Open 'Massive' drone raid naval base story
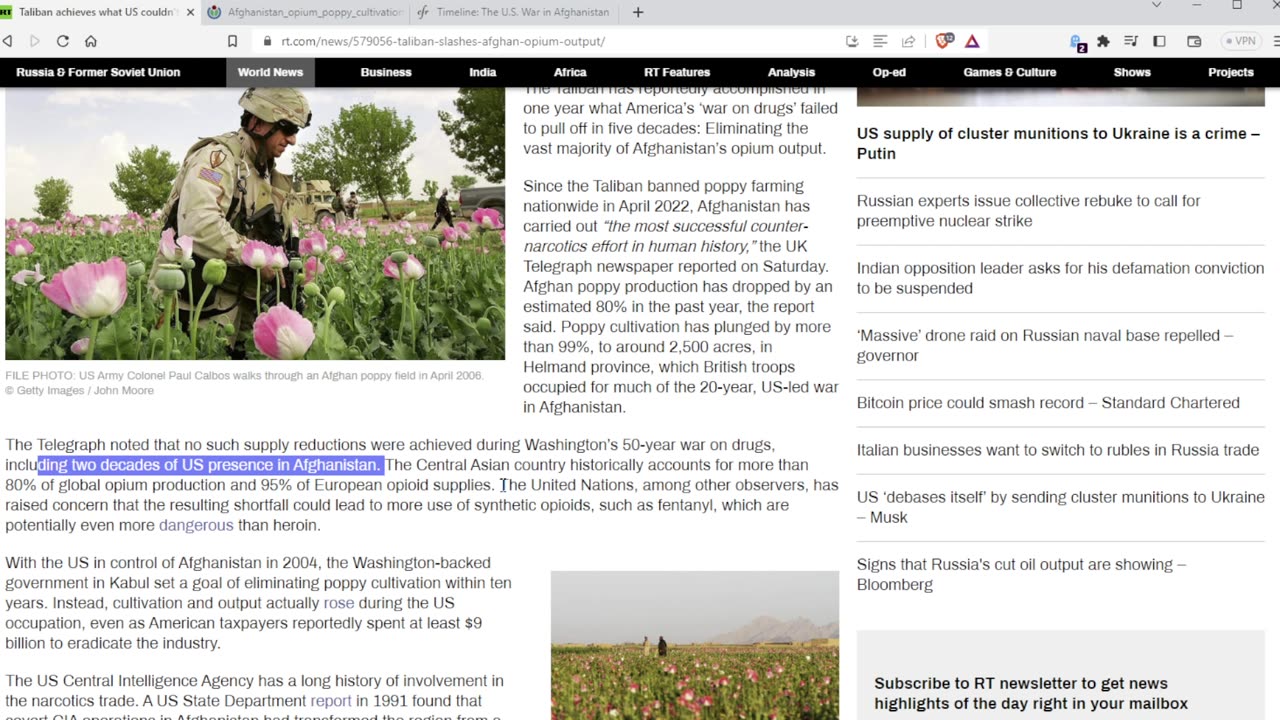 tap(1045, 345)
